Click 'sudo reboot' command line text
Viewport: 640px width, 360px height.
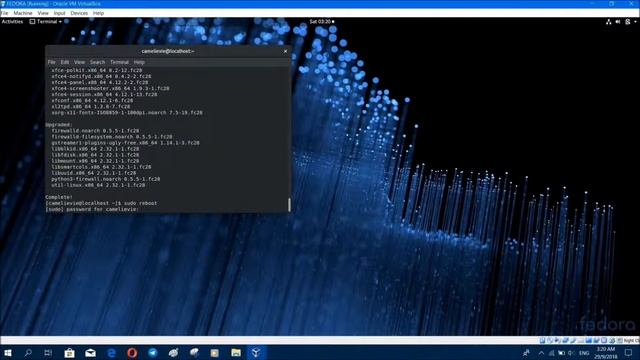140,203
